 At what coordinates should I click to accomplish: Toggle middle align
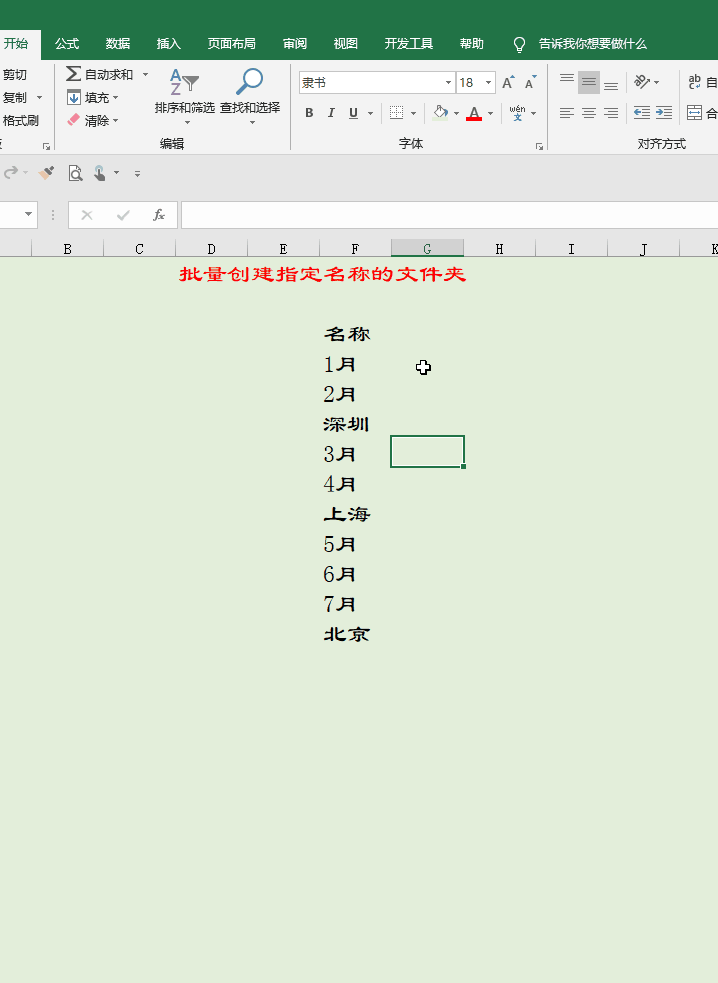[589, 82]
